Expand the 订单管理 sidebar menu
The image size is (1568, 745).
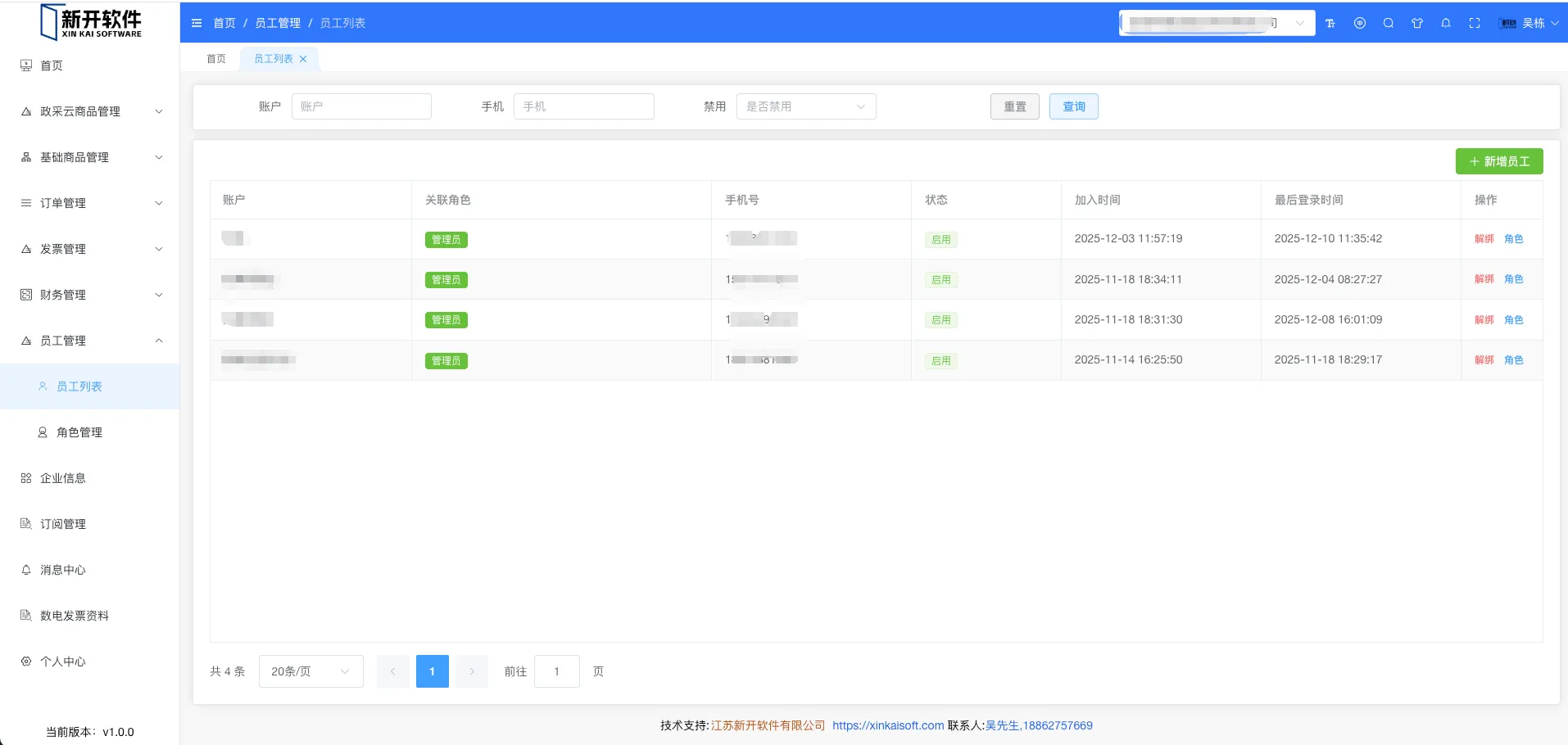click(x=90, y=203)
